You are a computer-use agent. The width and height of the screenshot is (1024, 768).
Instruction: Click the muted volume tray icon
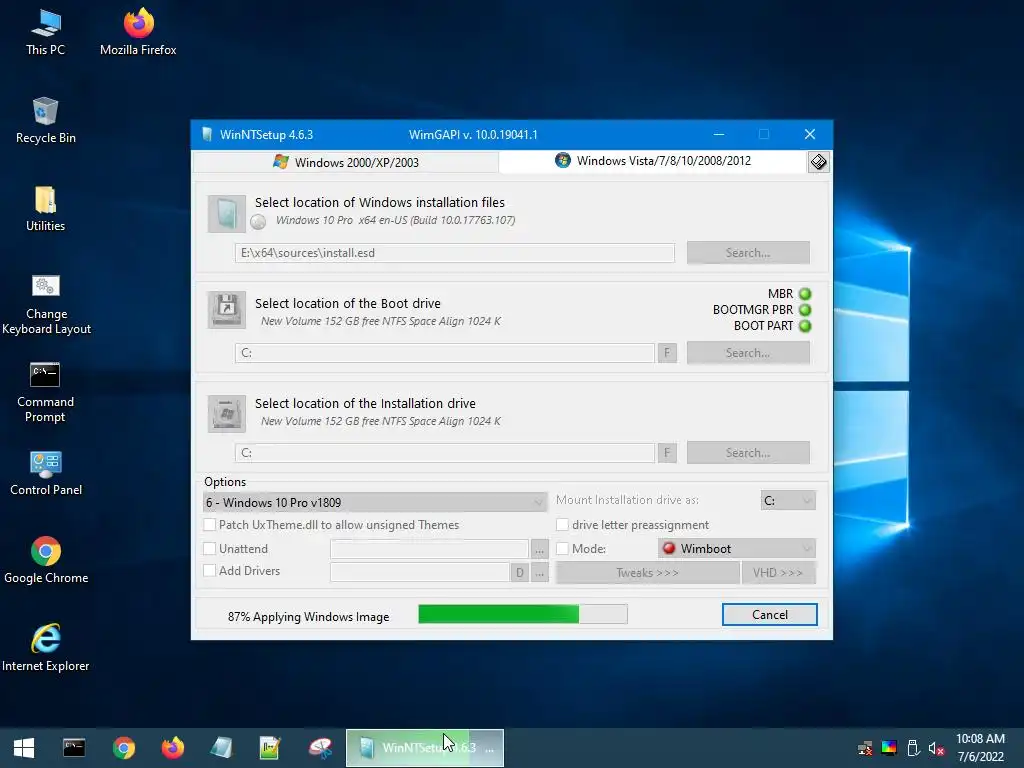[936, 748]
